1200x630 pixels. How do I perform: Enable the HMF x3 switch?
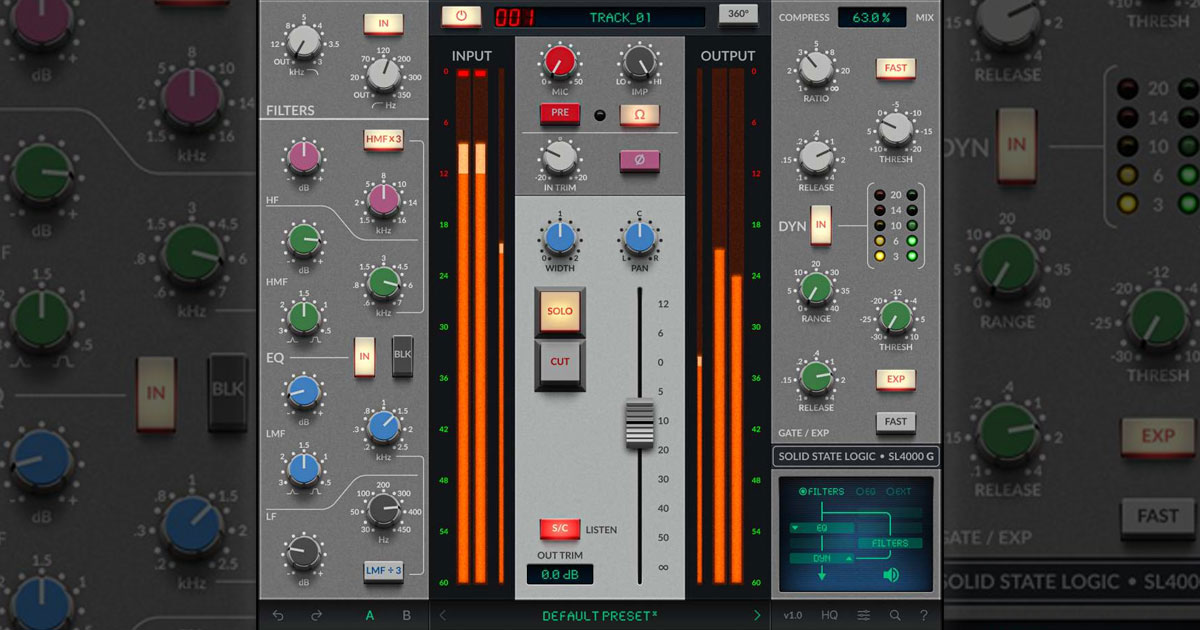pos(383,140)
